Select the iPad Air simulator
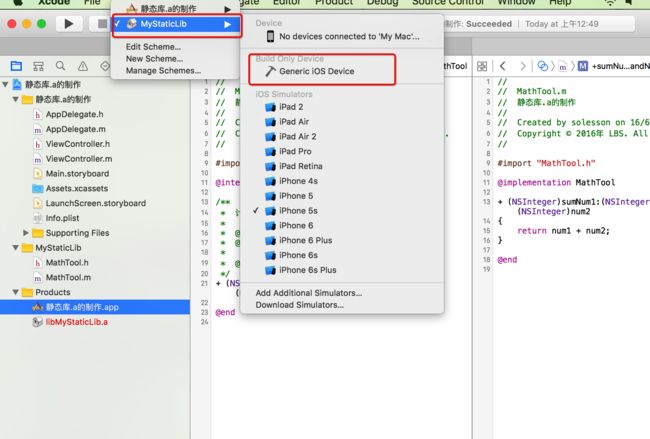This screenshot has height=439, width=650. point(294,122)
